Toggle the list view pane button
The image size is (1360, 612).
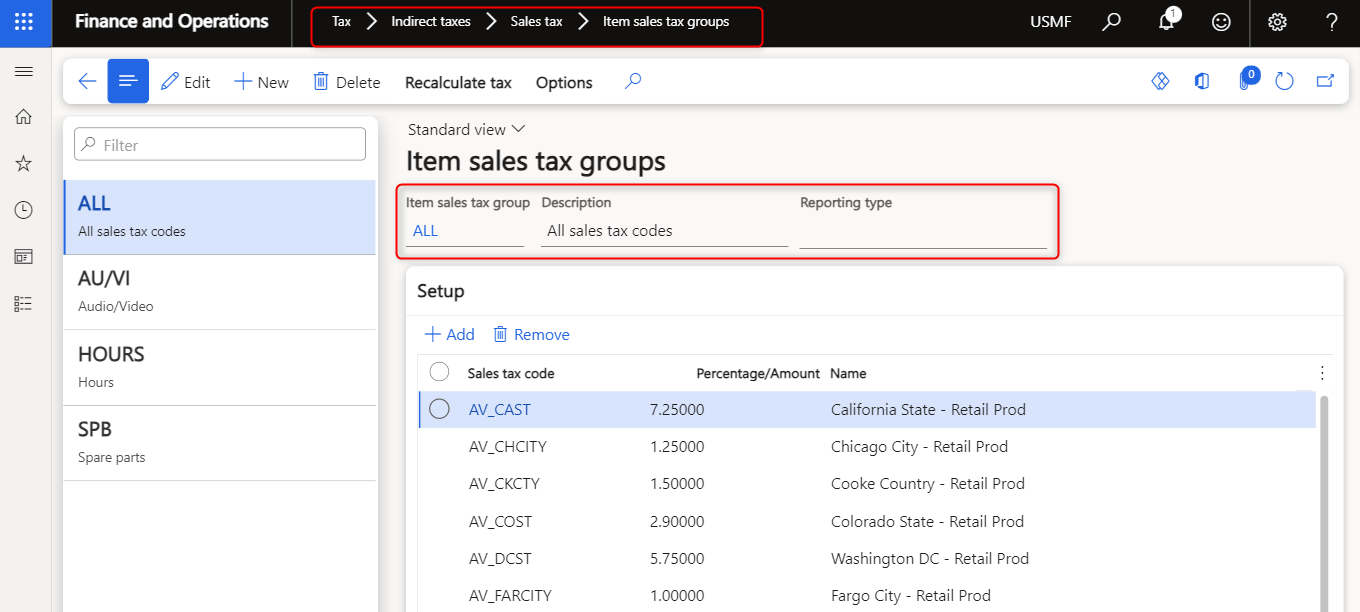(128, 81)
